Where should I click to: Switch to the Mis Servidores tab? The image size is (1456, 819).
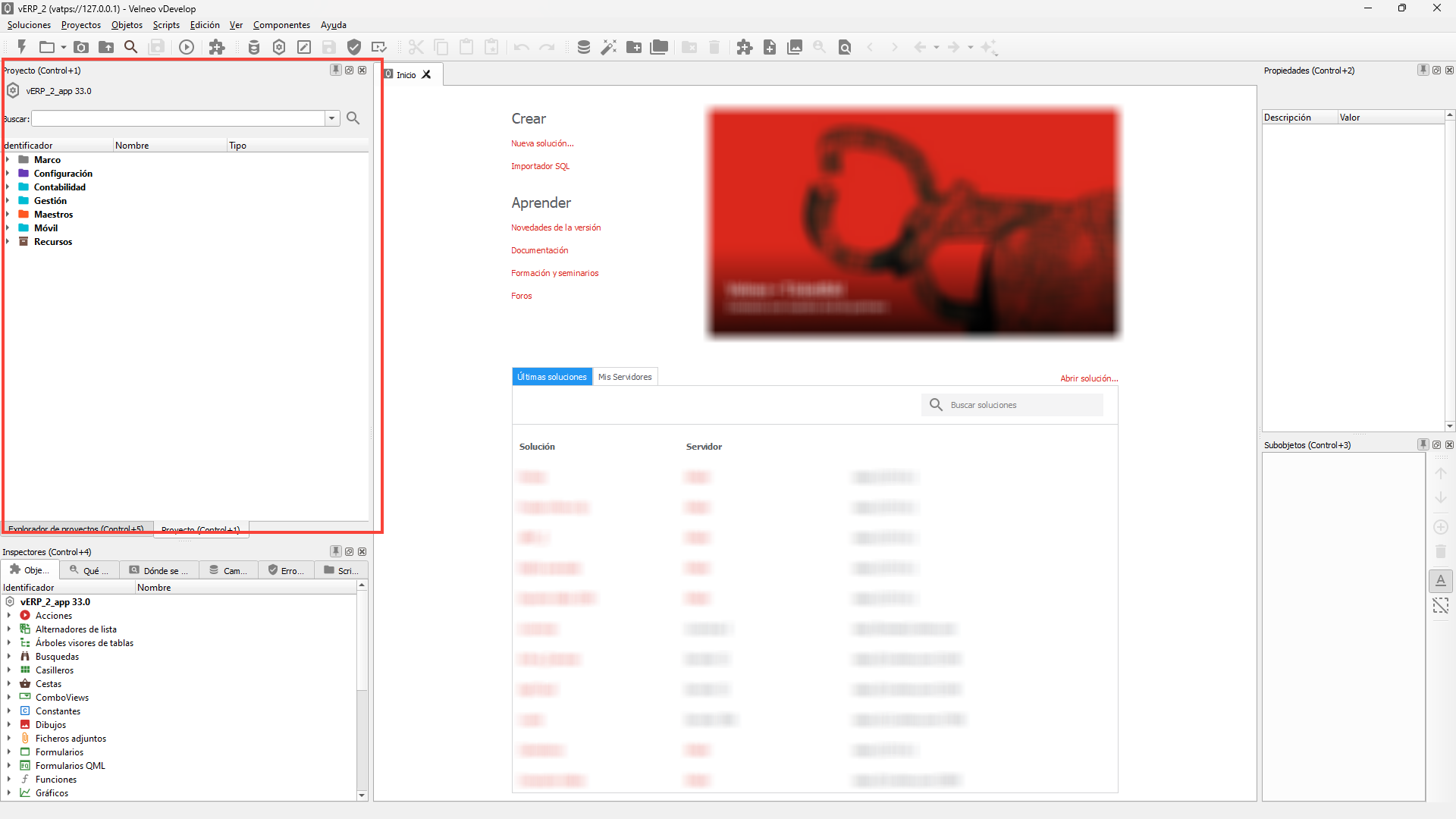625,377
